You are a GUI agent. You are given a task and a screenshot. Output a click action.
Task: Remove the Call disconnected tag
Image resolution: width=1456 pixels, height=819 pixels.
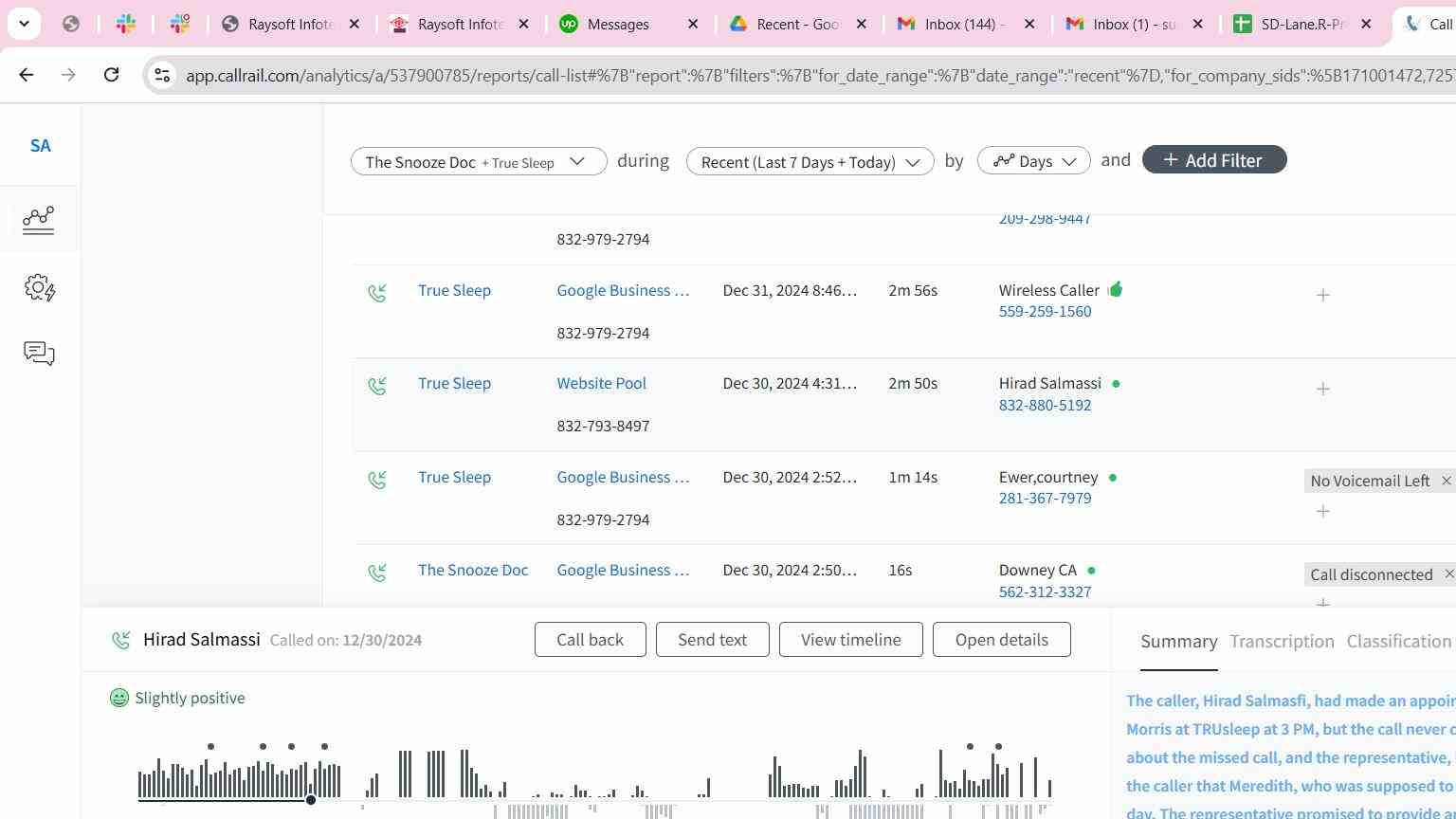point(1448,574)
